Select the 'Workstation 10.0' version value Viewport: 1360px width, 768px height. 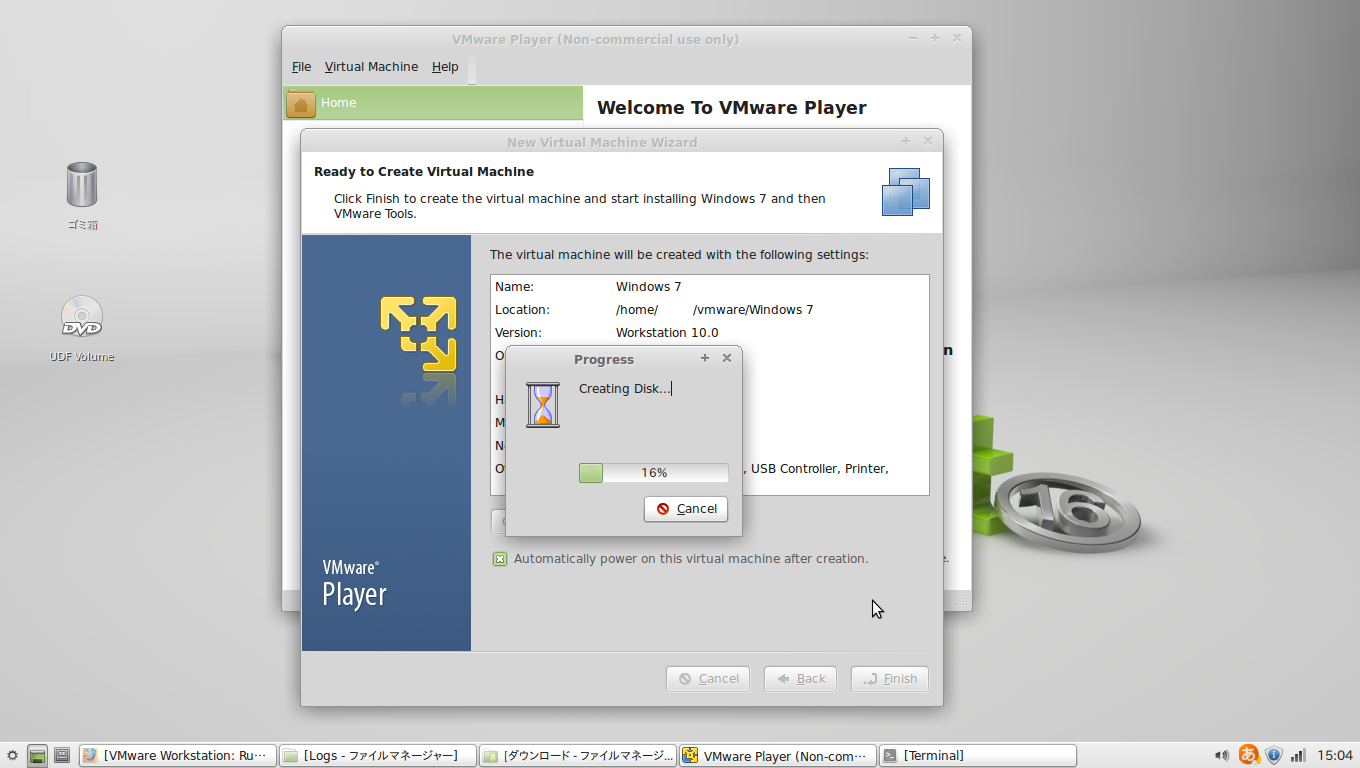pyautogui.click(x=667, y=333)
